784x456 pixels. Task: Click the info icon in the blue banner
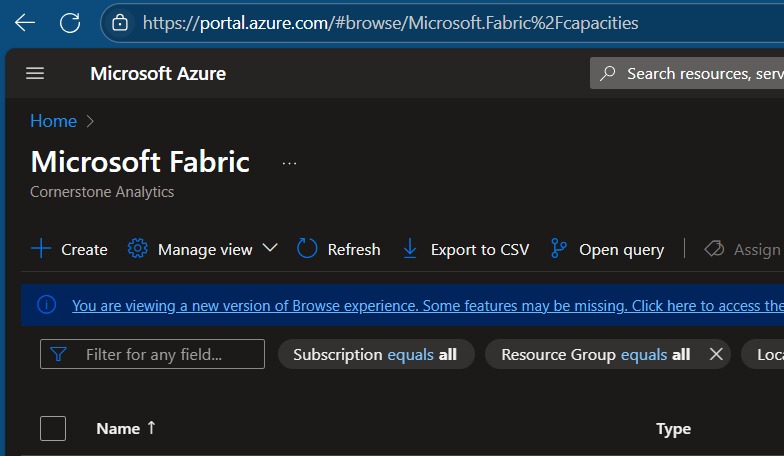tap(46, 304)
